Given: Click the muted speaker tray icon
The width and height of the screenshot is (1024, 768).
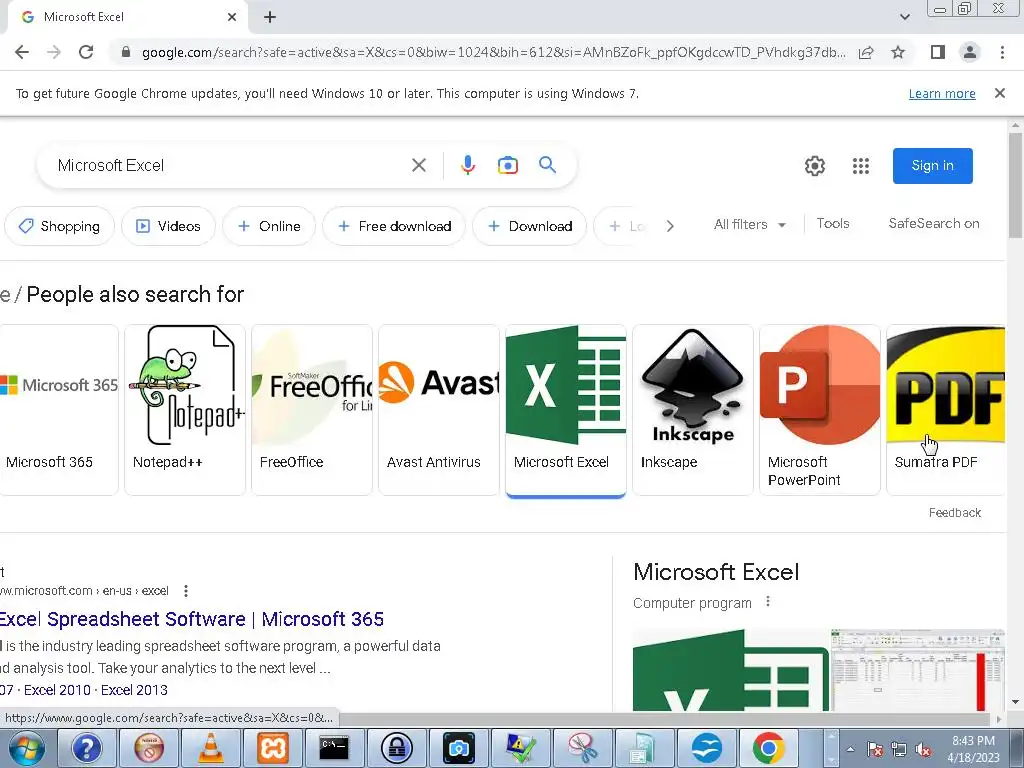Looking at the screenshot, I should 923,750.
